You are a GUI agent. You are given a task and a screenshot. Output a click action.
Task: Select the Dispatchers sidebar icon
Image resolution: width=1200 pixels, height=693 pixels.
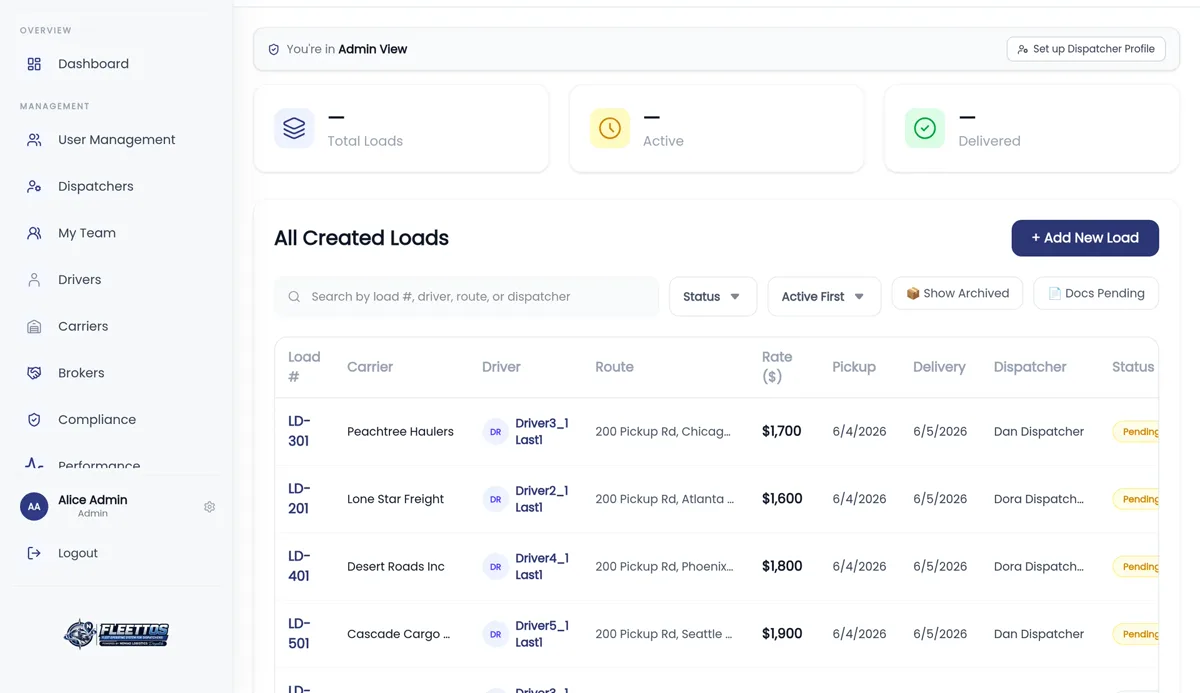[34, 187]
